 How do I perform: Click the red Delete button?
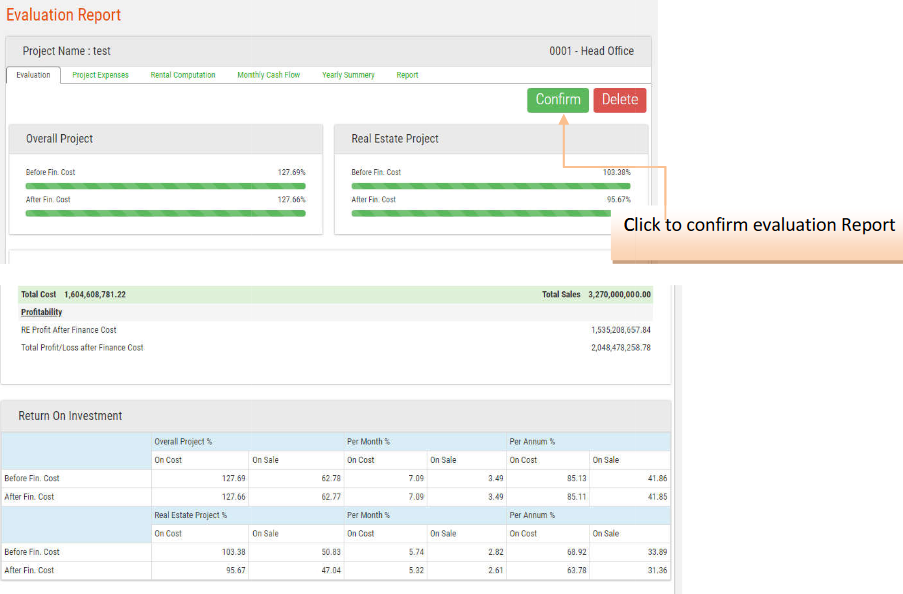point(619,100)
